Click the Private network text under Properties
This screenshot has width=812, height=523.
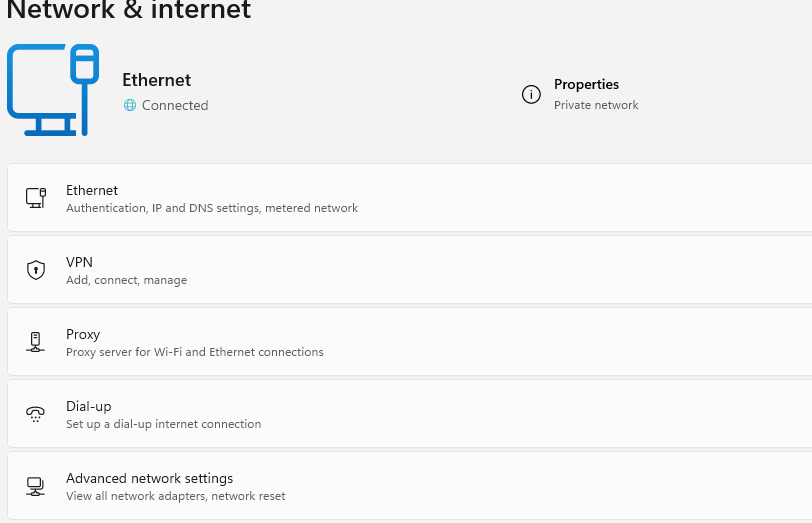(596, 105)
